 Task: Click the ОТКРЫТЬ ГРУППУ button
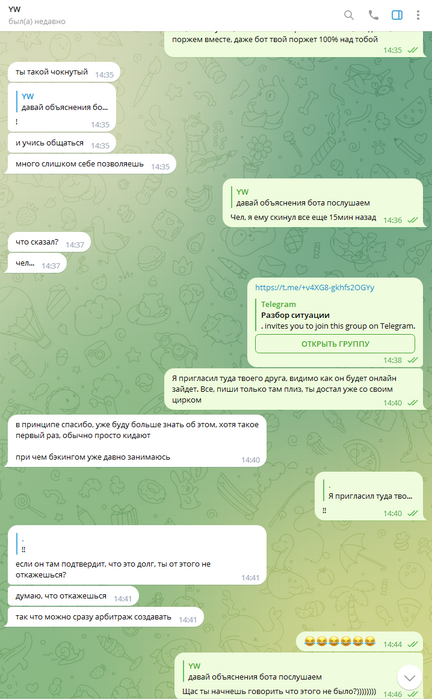(335, 344)
